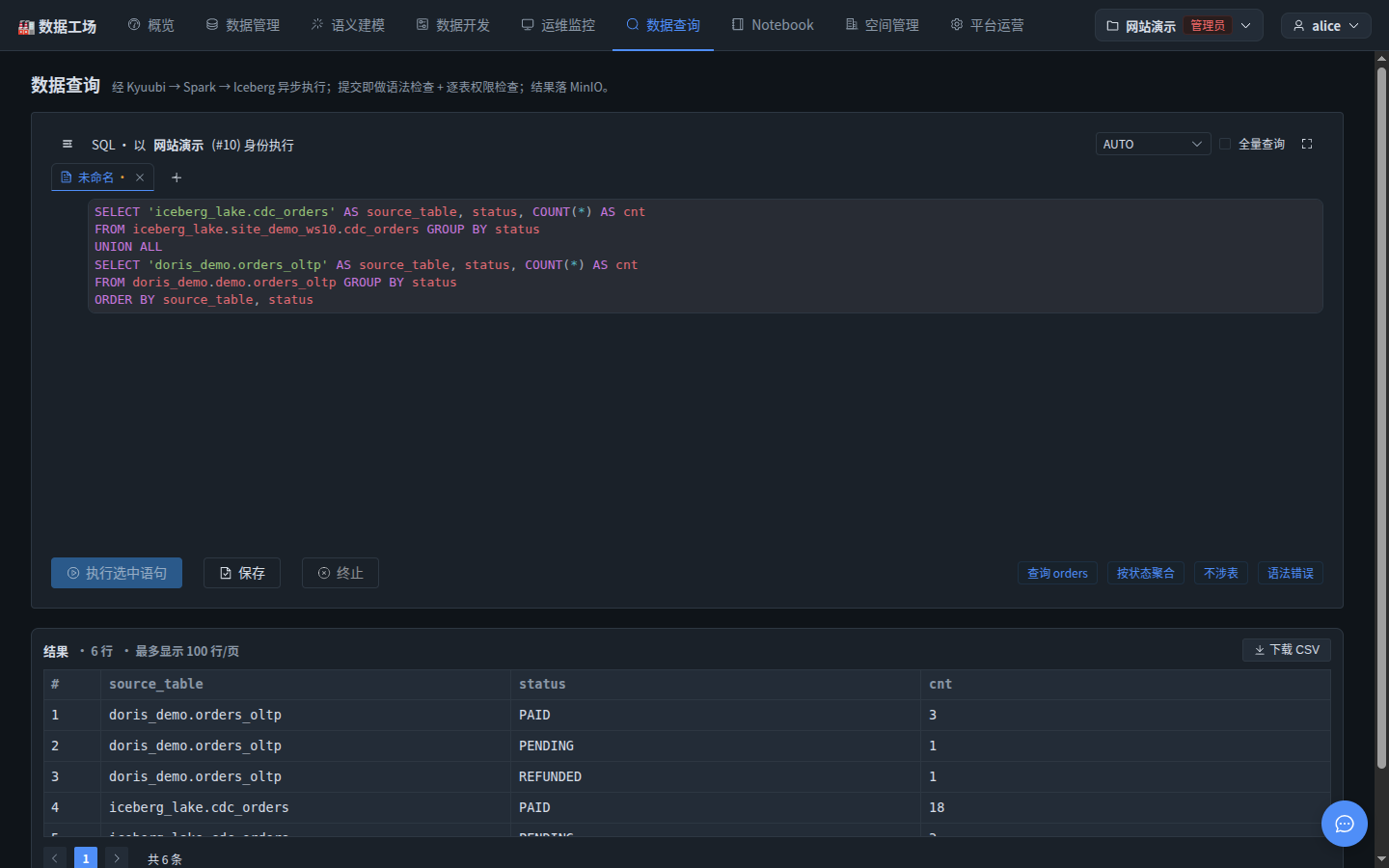The height and width of the screenshot is (868, 1389).
Task: Go to next results page
Action: pos(117,858)
